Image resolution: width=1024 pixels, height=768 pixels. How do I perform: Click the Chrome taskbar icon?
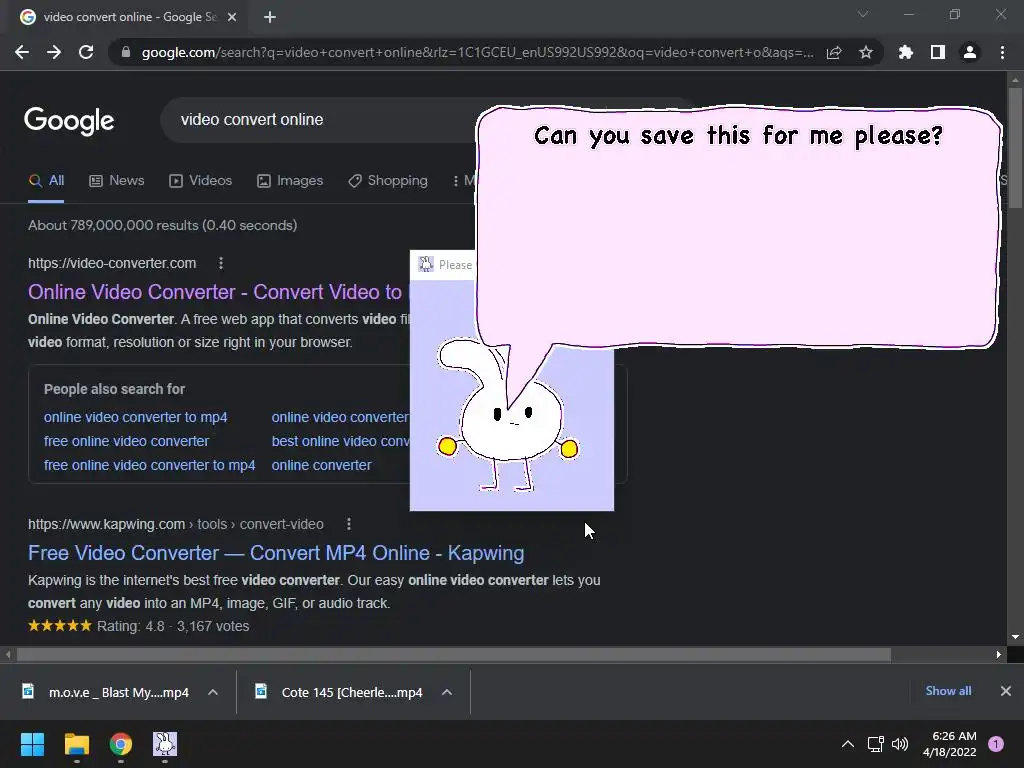(121, 744)
